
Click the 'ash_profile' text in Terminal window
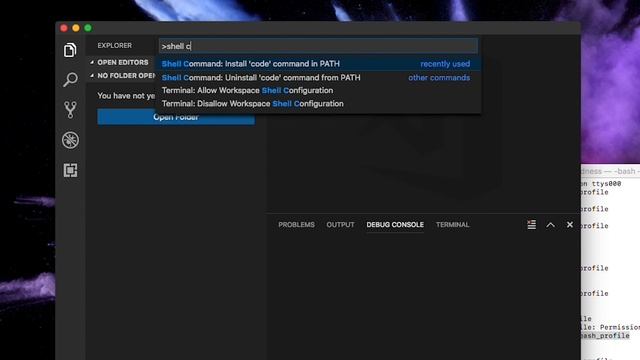pos(605,336)
